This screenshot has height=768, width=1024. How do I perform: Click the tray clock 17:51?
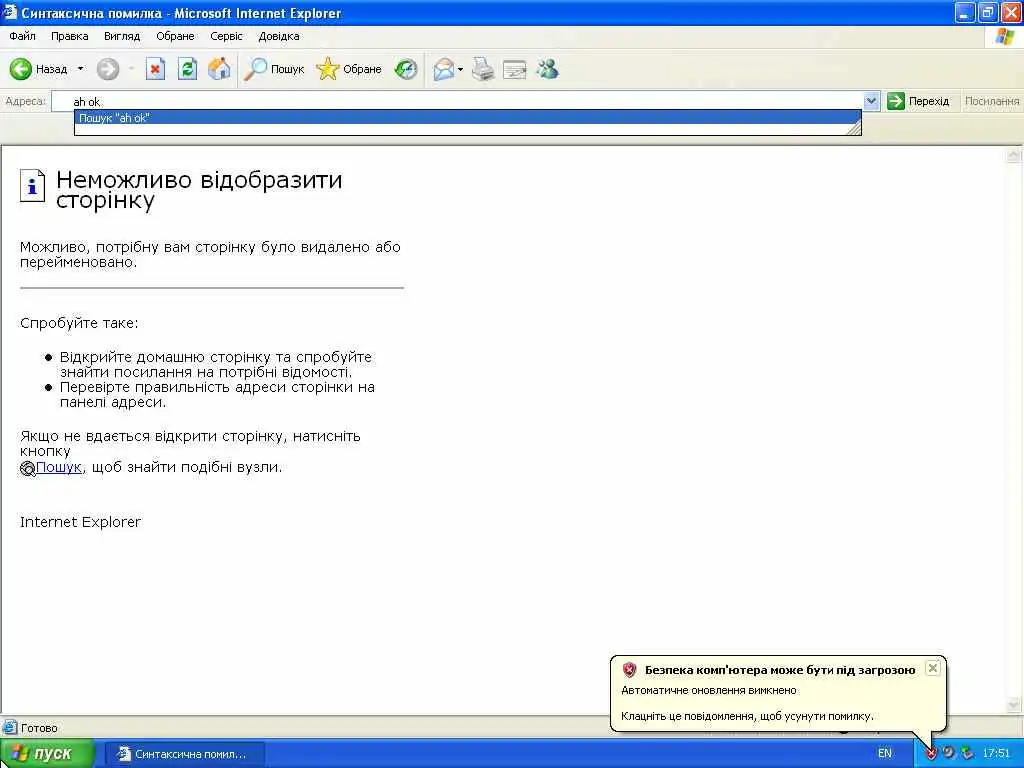[x=997, y=753]
